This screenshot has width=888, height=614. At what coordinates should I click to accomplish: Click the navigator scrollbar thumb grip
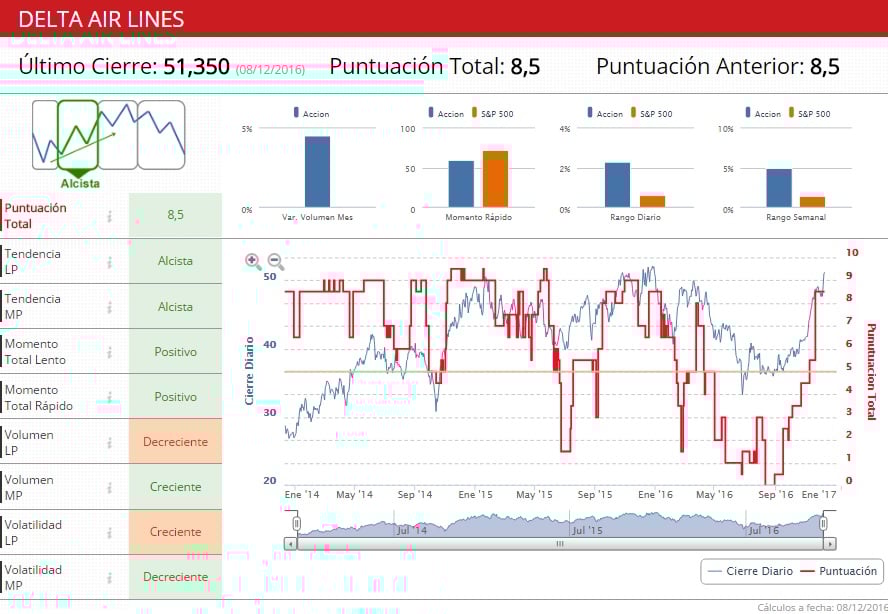click(x=560, y=544)
